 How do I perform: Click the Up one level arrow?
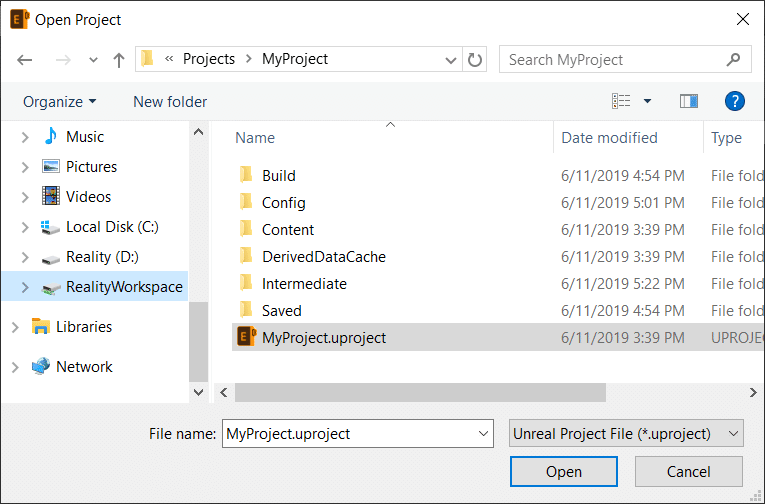tap(119, 60)
